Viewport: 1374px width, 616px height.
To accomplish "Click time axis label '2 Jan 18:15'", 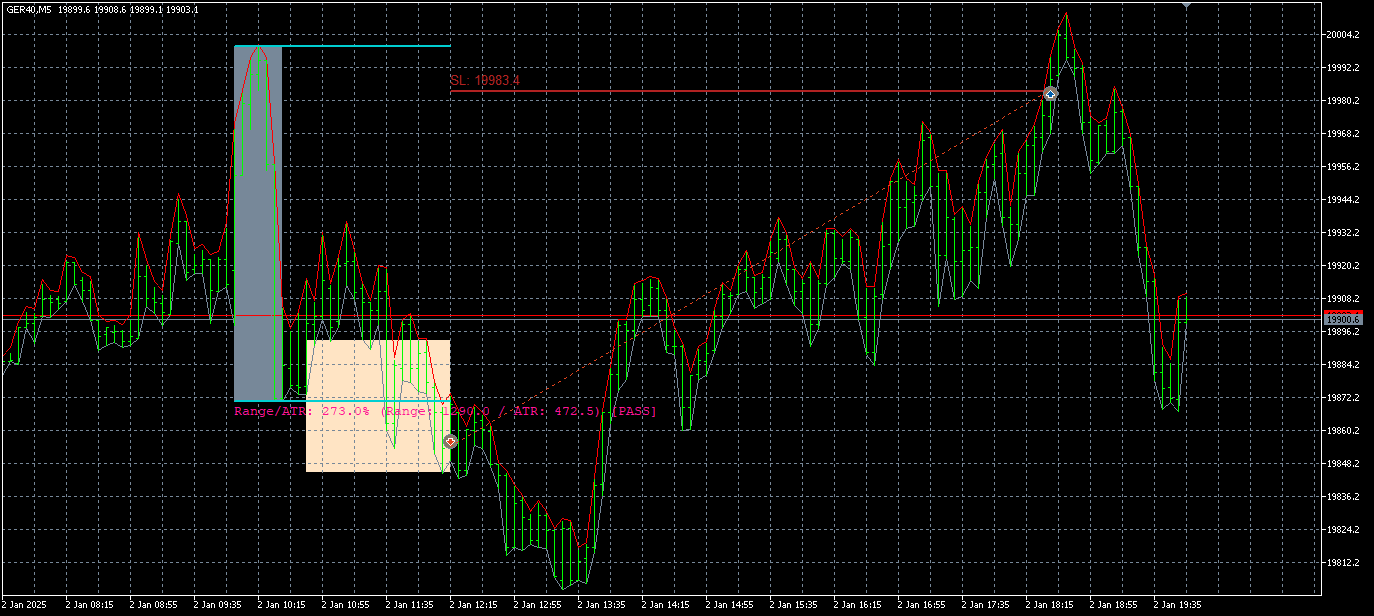I will tap(1049, 605).
